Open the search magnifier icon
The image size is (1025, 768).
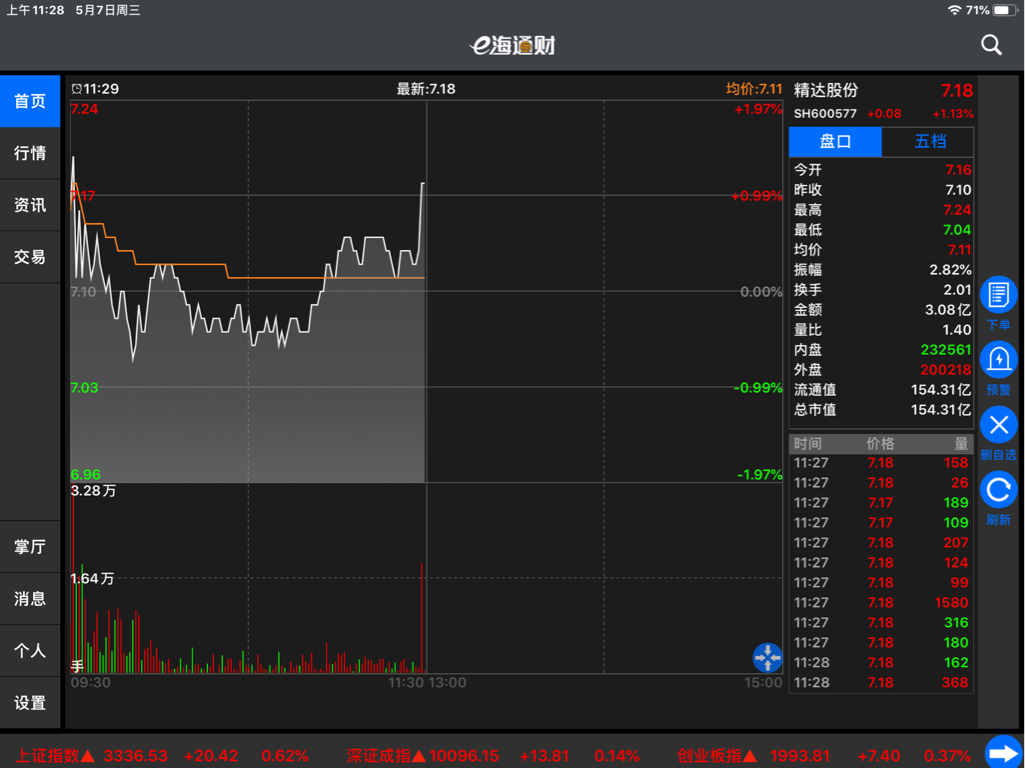point(991,45)
